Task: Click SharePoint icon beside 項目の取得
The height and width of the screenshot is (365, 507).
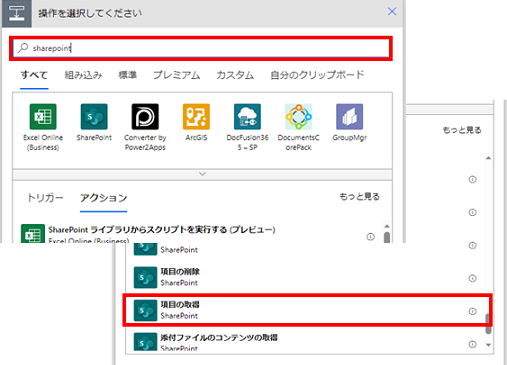Action: (145, 310)
